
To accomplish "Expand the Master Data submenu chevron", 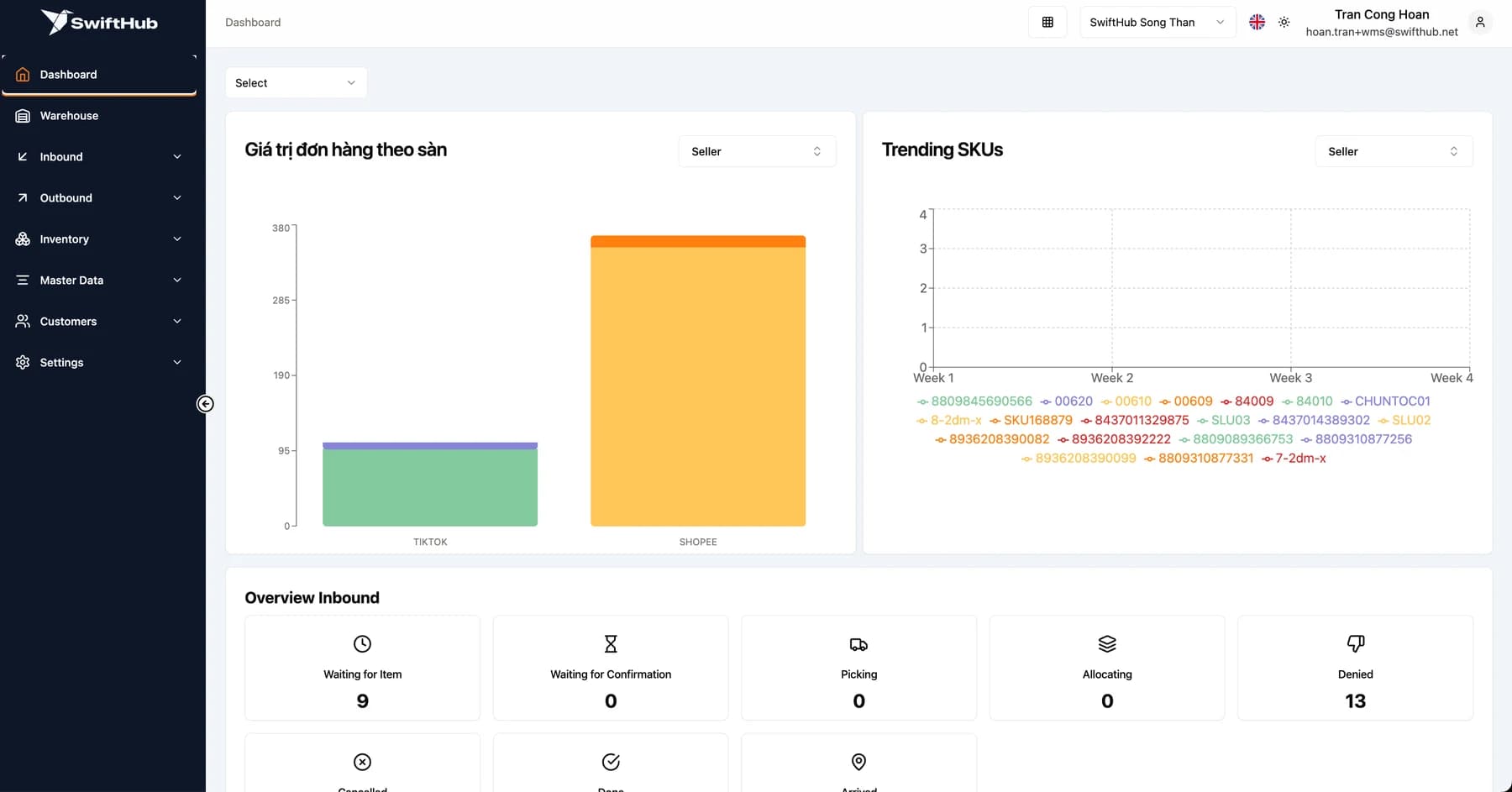I will coord(177,281).
